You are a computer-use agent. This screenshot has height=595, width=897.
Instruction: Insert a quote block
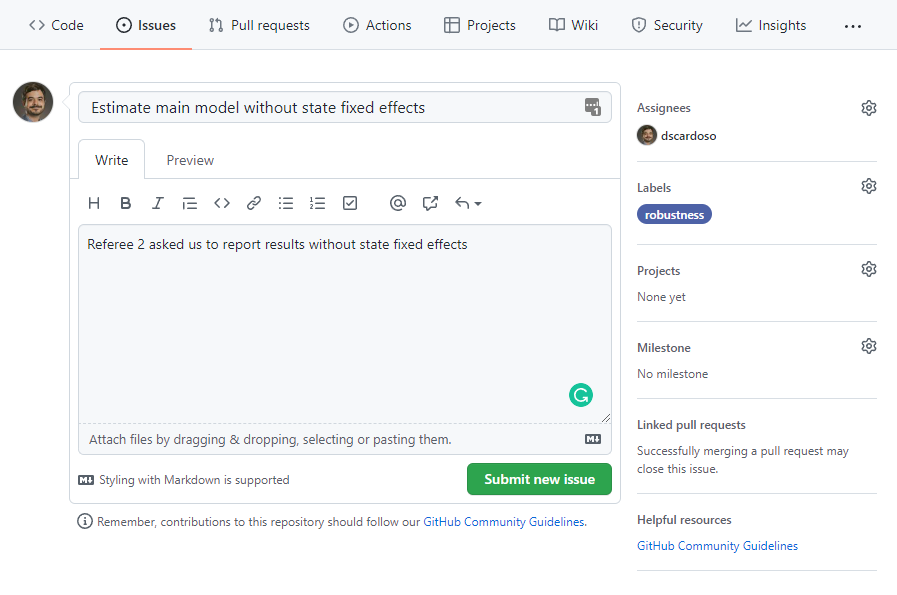click(x=189, y=203)
